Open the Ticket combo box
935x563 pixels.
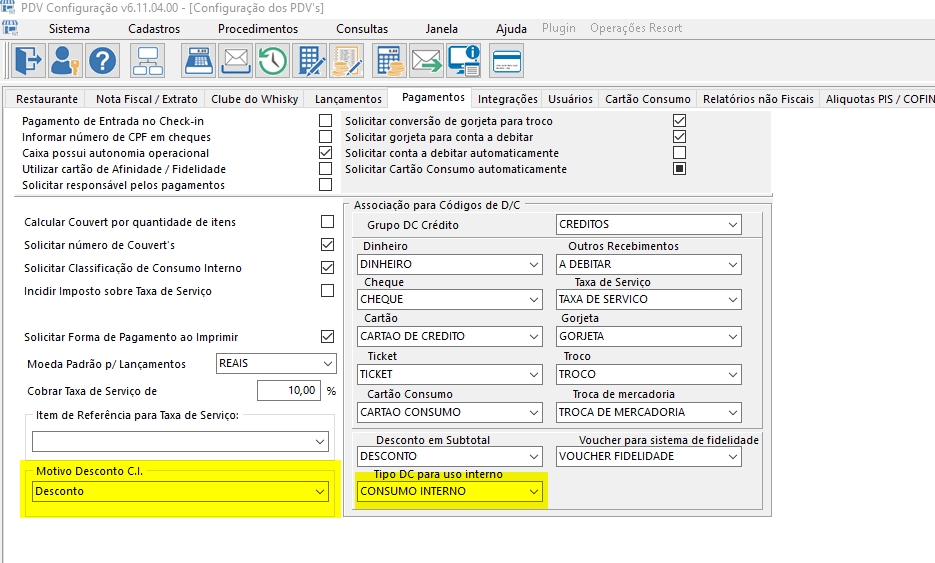pos(450,375)
